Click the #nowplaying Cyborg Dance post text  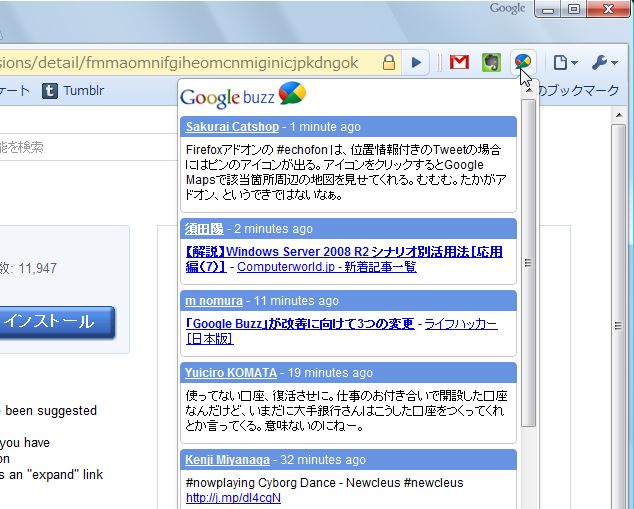(x=324, y=483)
